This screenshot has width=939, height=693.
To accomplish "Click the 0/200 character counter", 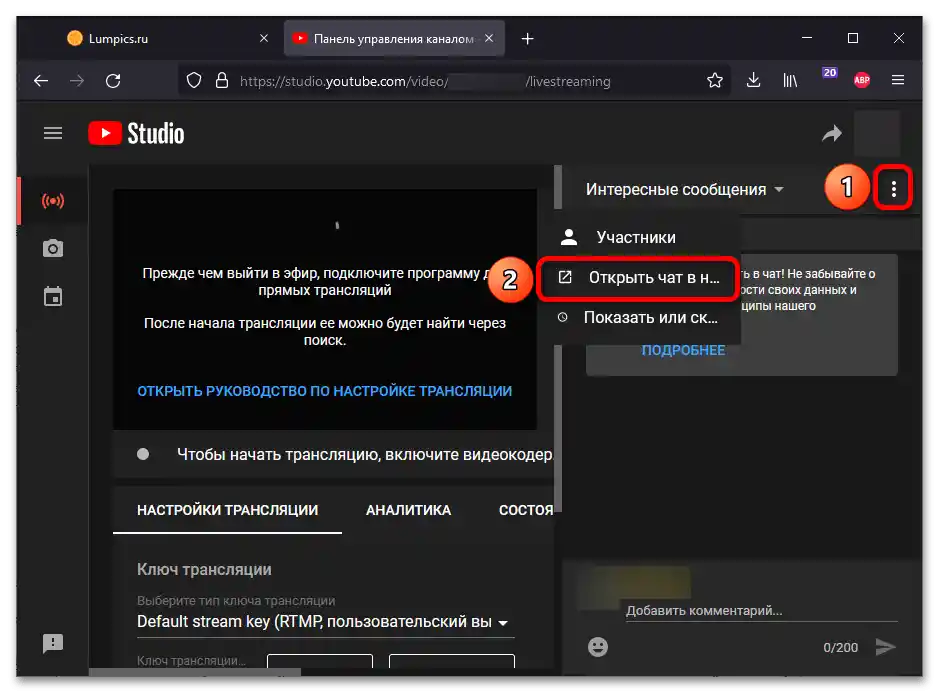I will 840,647.
